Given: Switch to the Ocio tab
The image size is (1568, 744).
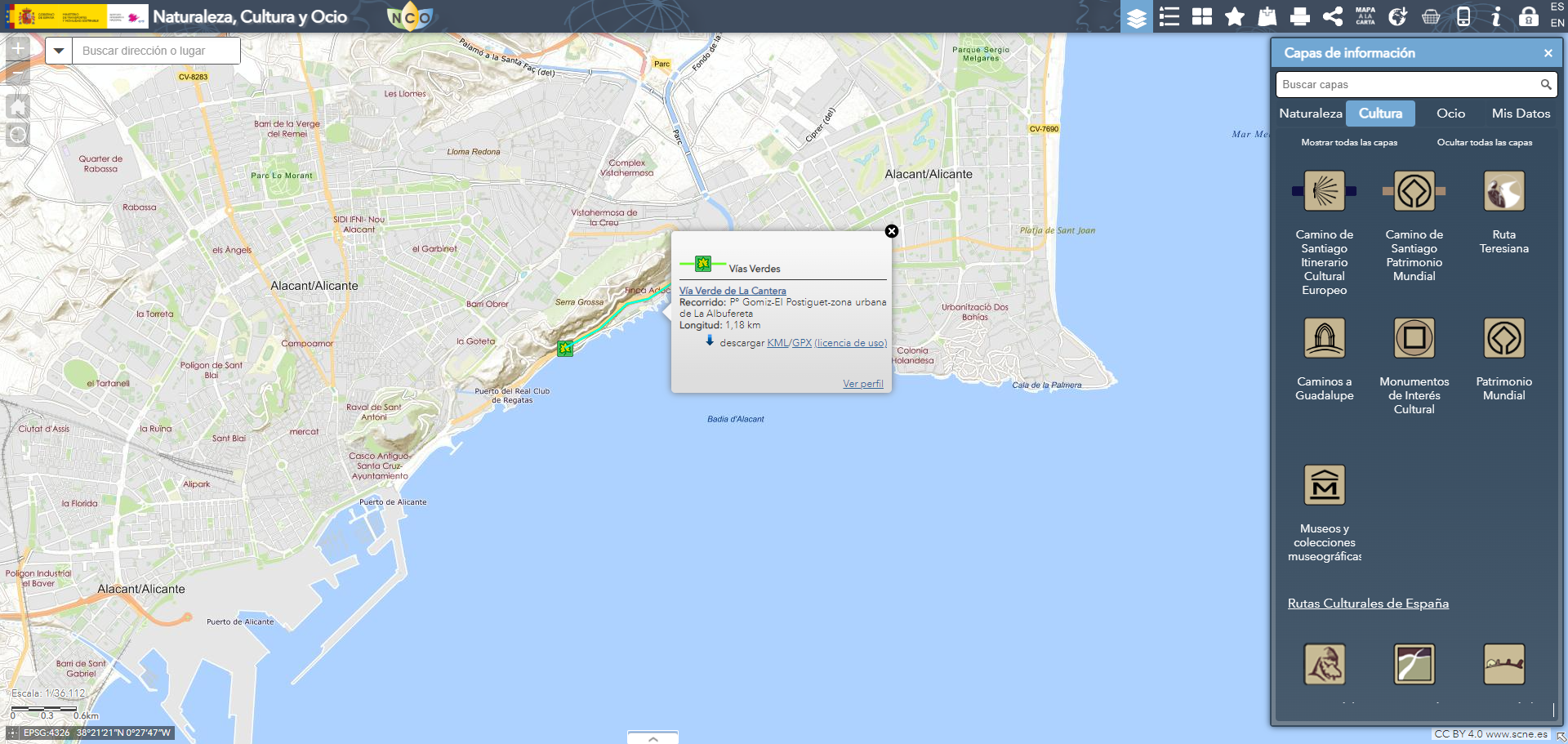Looking at the screenshot, I should coord(1450,114).
